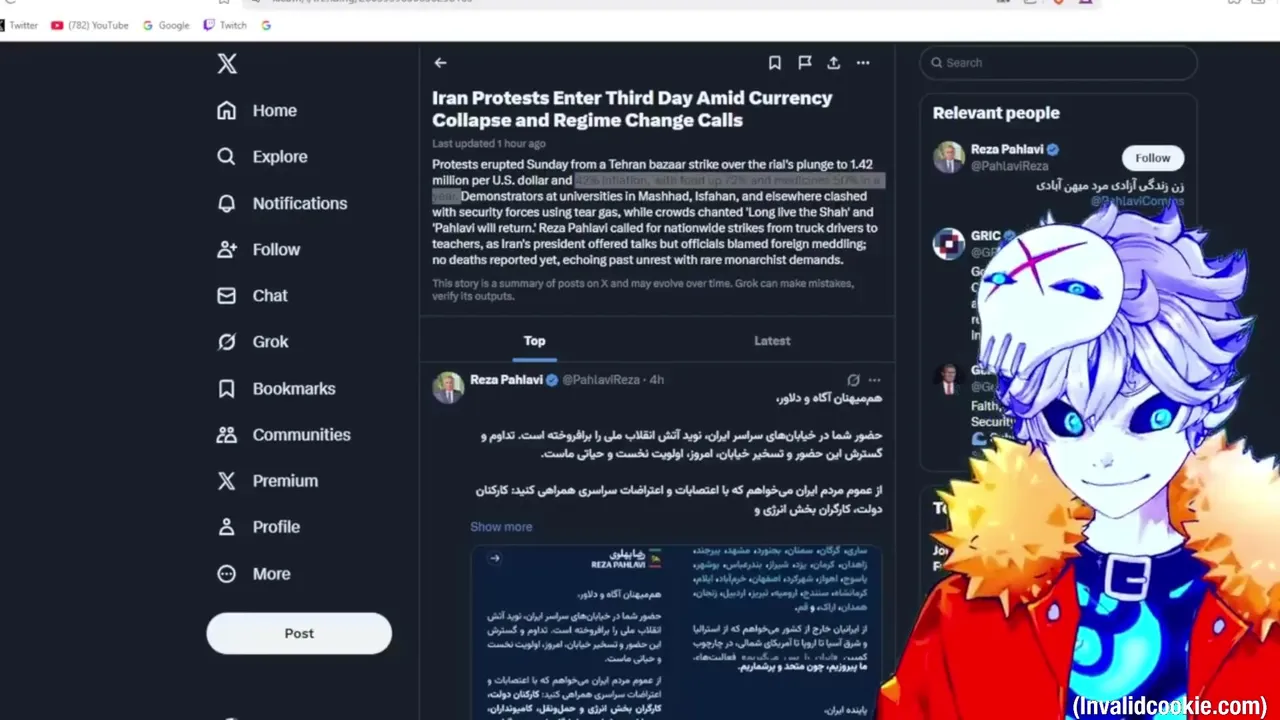Click the Twitch bookmark favicon

pos(208,25)
